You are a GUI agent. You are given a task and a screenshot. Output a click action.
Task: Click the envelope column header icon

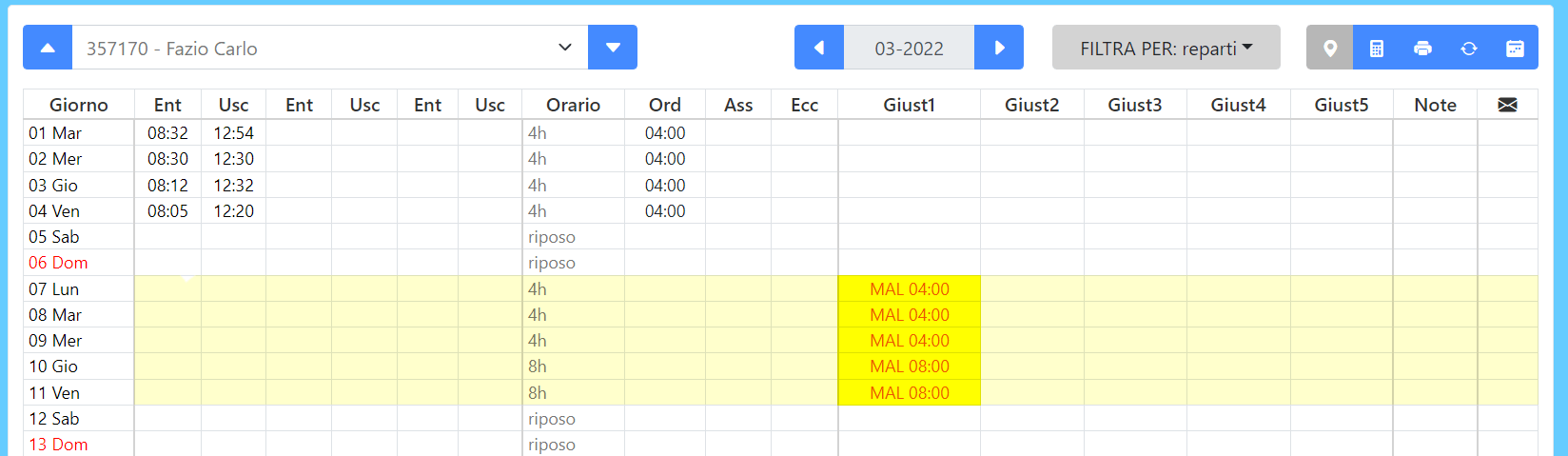[x=1507, y=105]
